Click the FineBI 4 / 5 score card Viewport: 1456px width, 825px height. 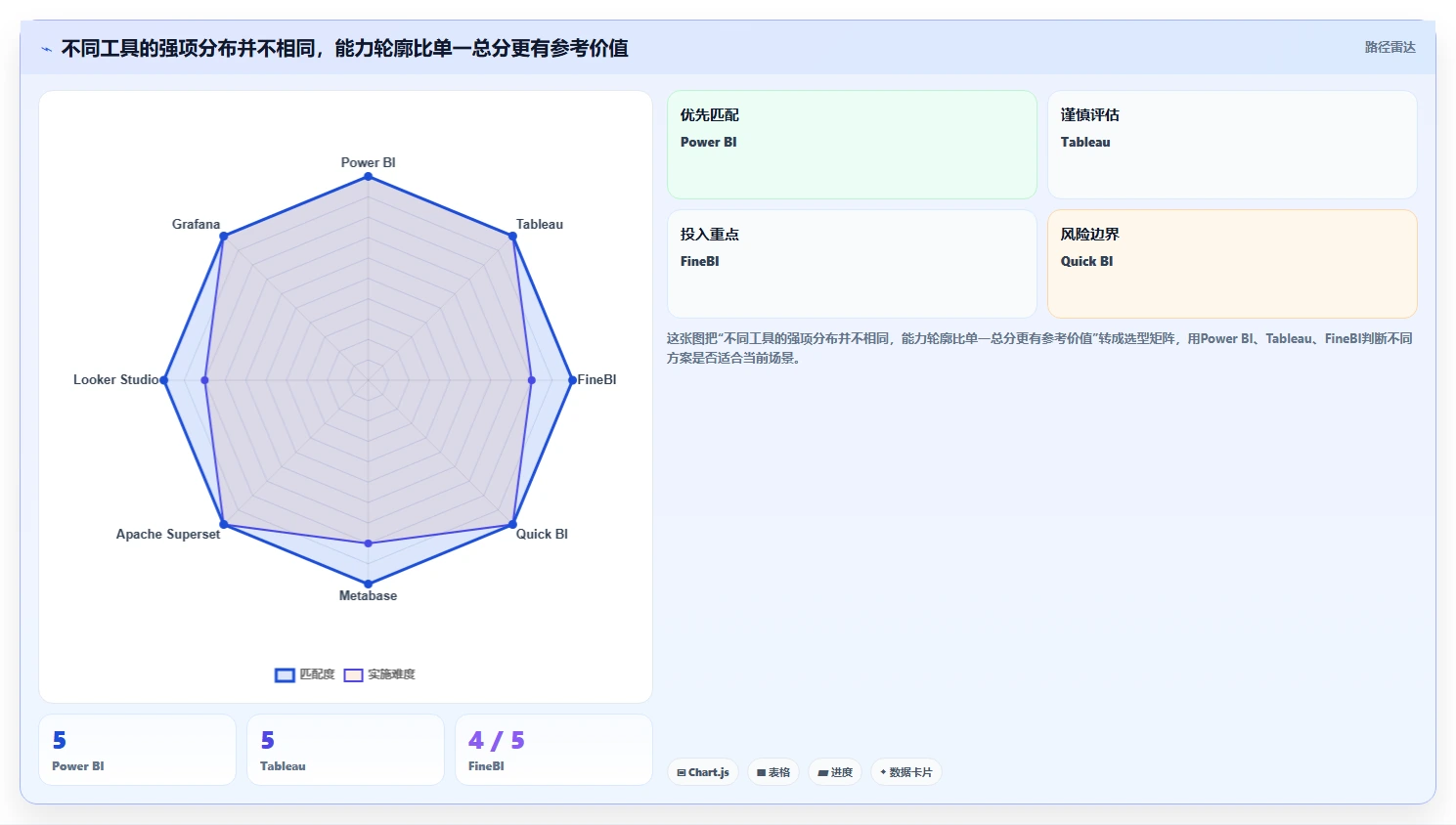coord(553,750)
